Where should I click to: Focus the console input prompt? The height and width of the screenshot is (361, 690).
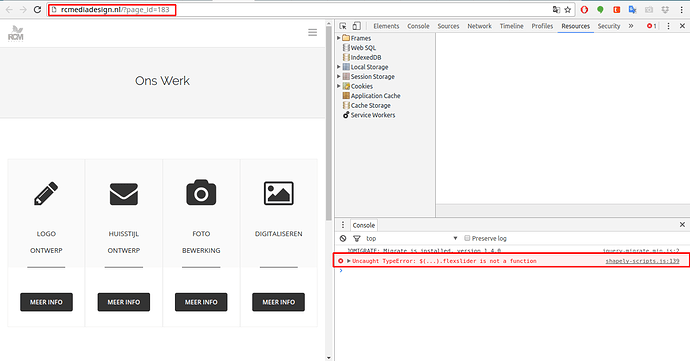[513, 271]
